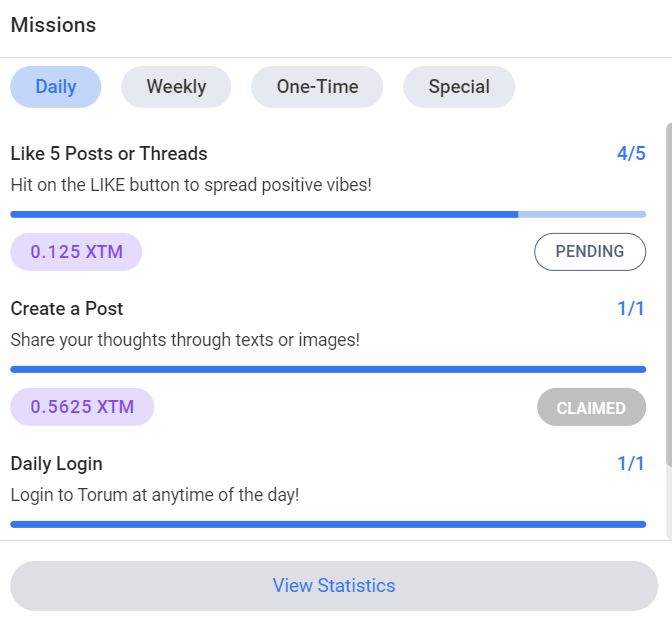Click the 0.125 XTM reward badge
The image size is (672, 621).
76,252
